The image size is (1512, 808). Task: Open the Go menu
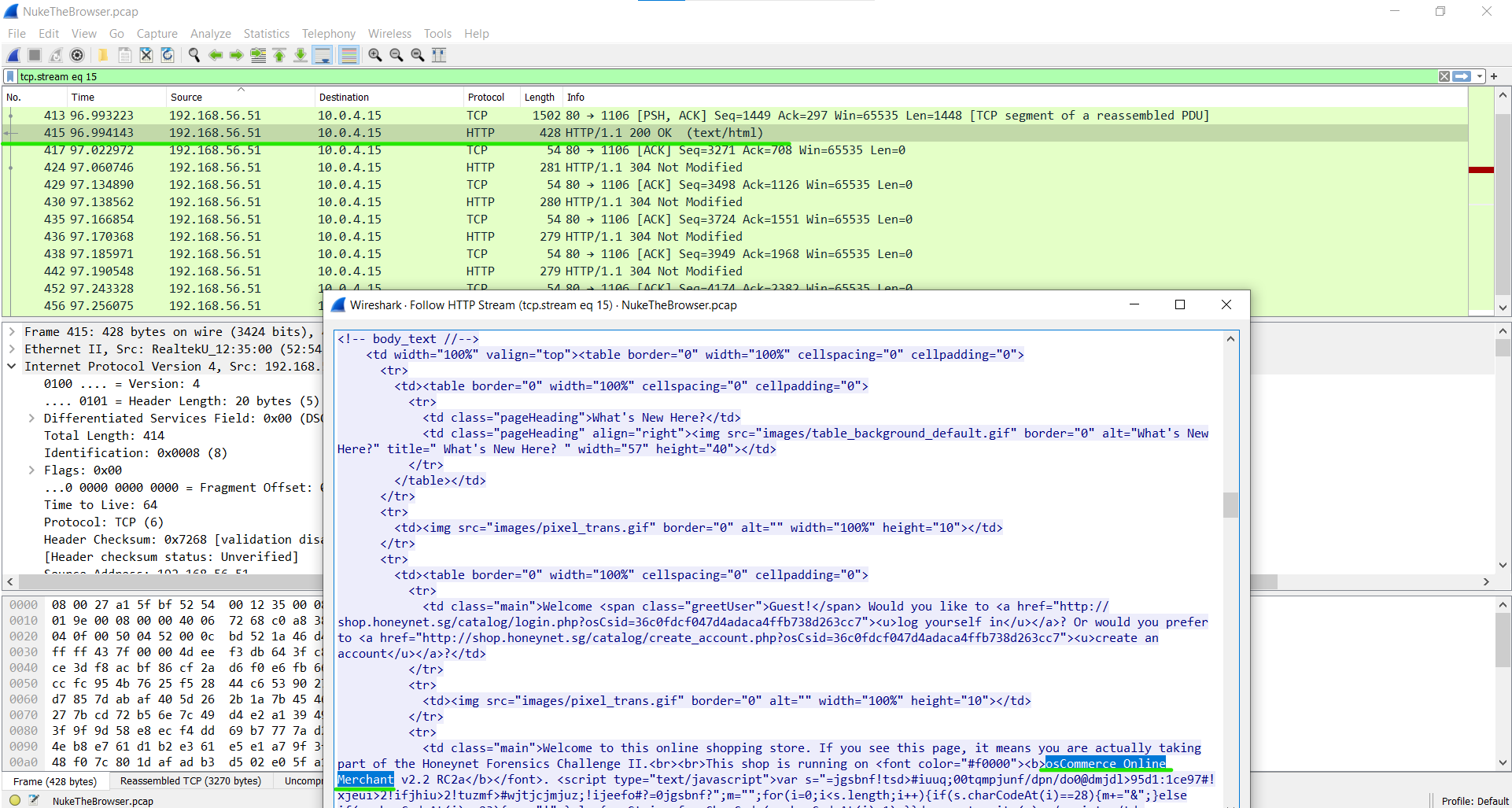[x=116, y=34]
